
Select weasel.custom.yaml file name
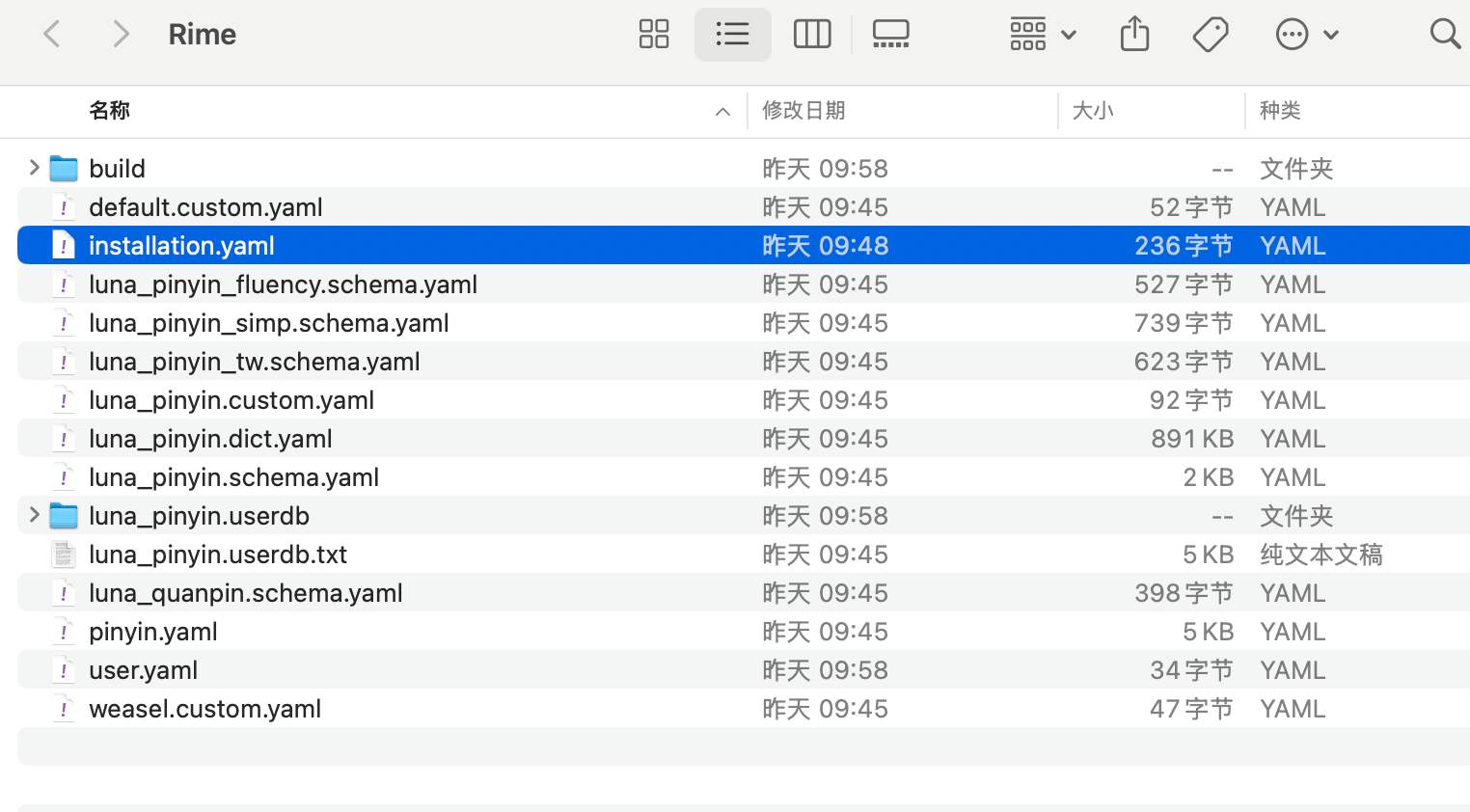point(204,709)
